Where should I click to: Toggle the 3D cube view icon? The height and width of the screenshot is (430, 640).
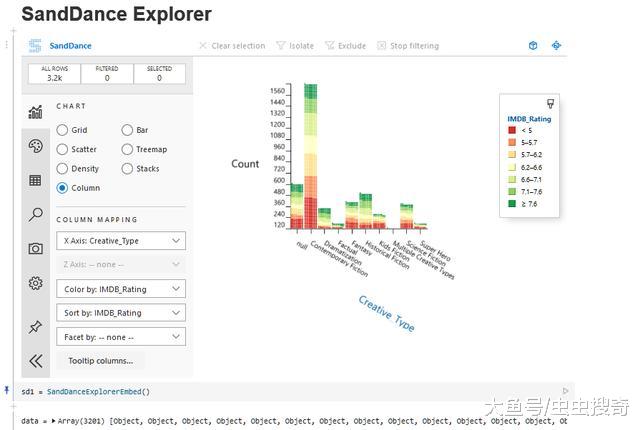pyautogui.click(x=533, y=46)
